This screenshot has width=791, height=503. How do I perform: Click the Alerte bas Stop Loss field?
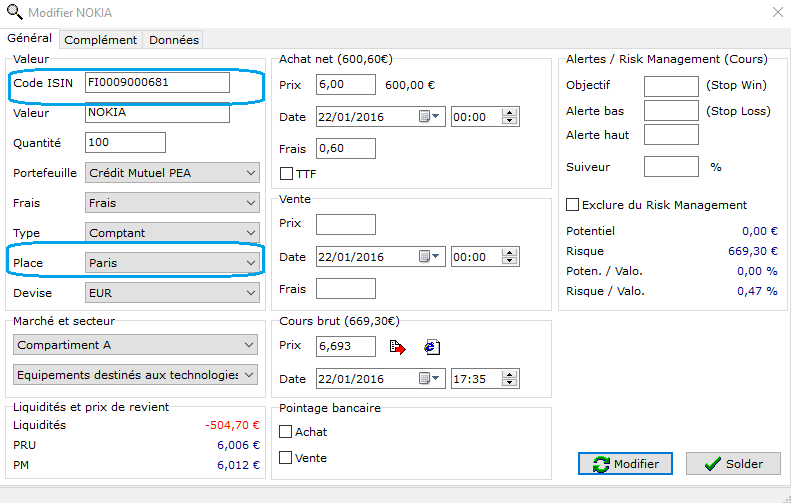pos(671,110)
